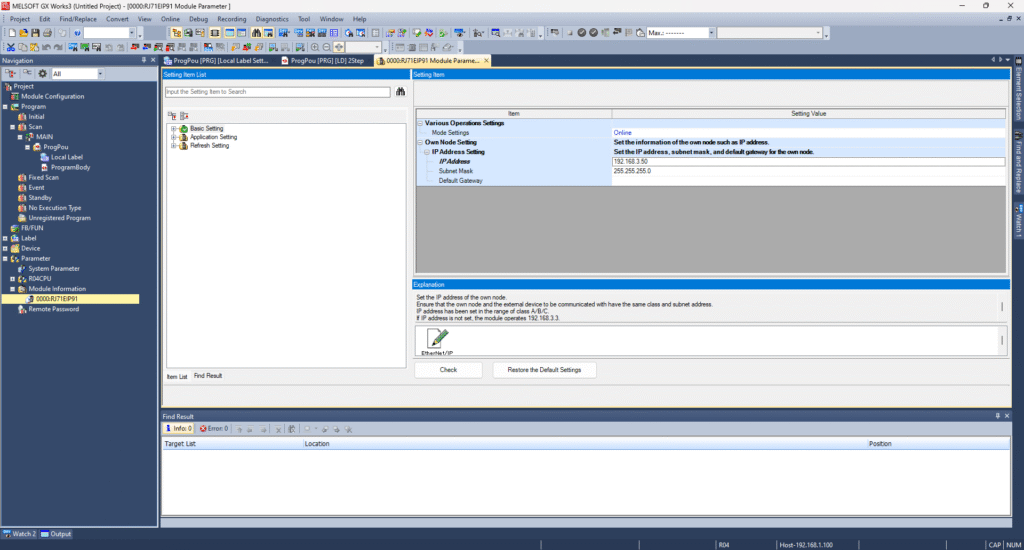Click collapse-all icon in Setting Item List
The width and height of the screenshot is (1024, 550).
[x=184, y=116]
